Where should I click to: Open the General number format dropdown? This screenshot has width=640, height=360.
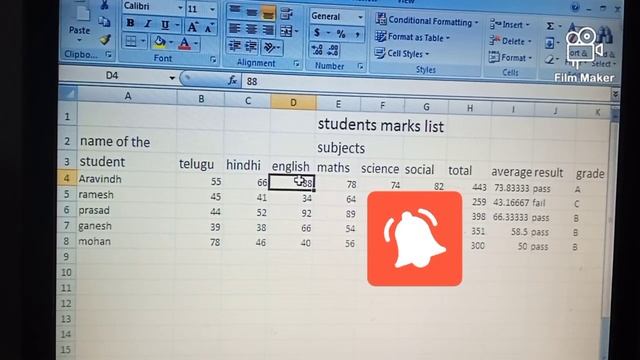(360, 17)
